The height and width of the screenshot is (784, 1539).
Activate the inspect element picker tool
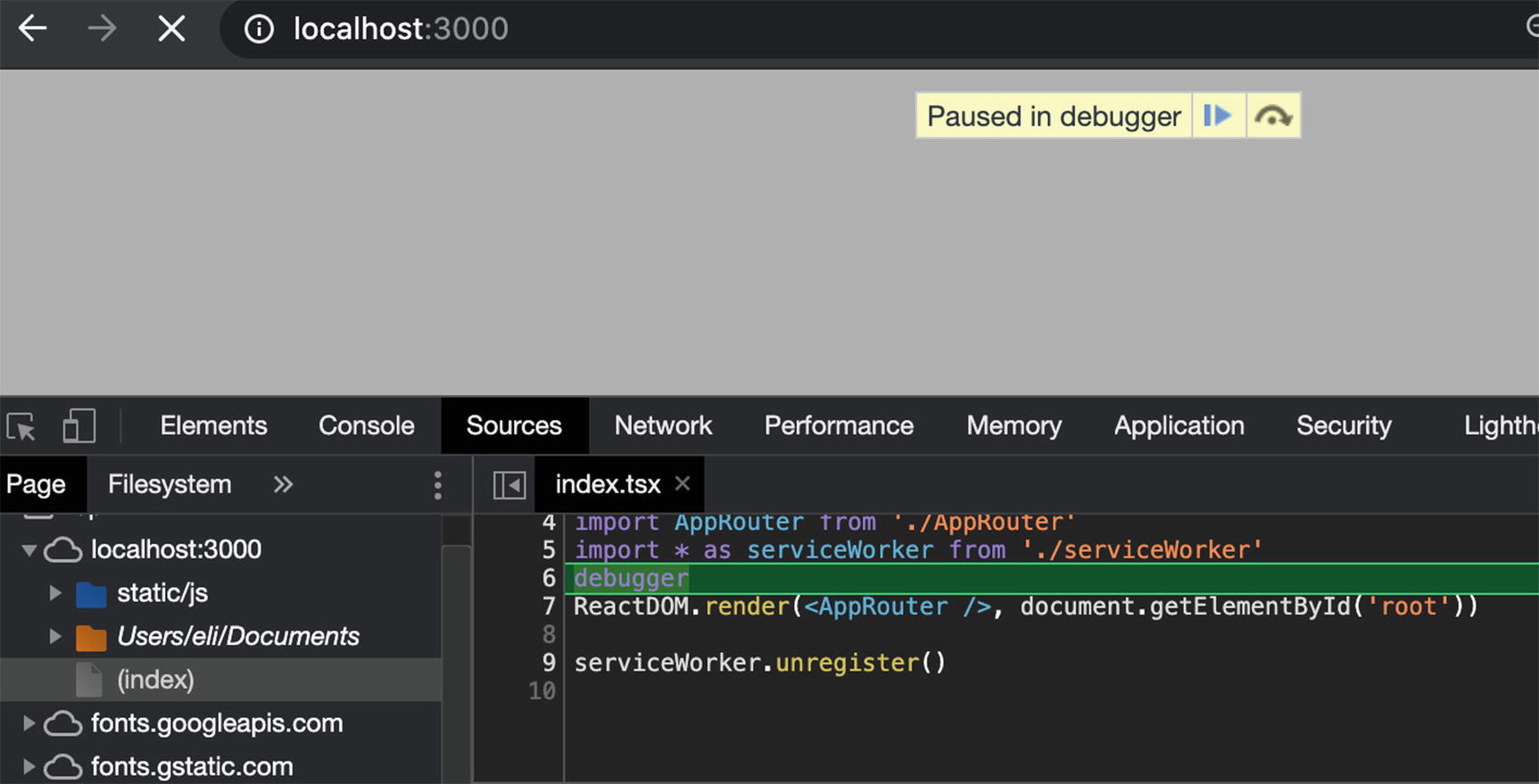click(21, 426)
